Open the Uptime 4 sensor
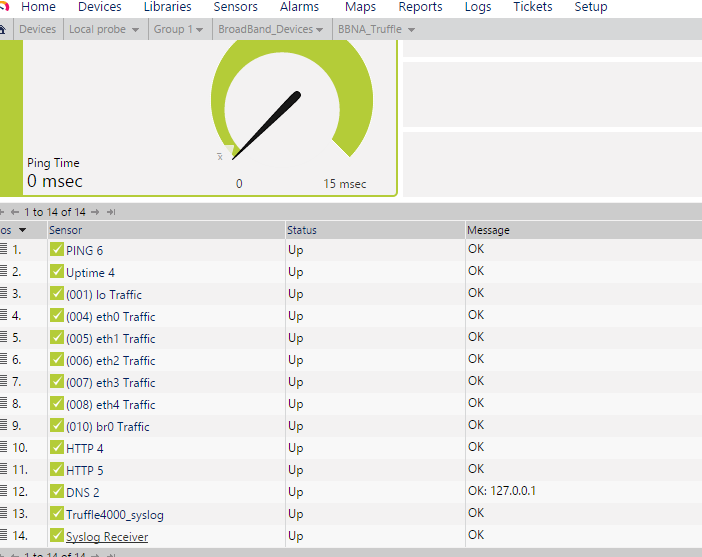 [90, 272]
